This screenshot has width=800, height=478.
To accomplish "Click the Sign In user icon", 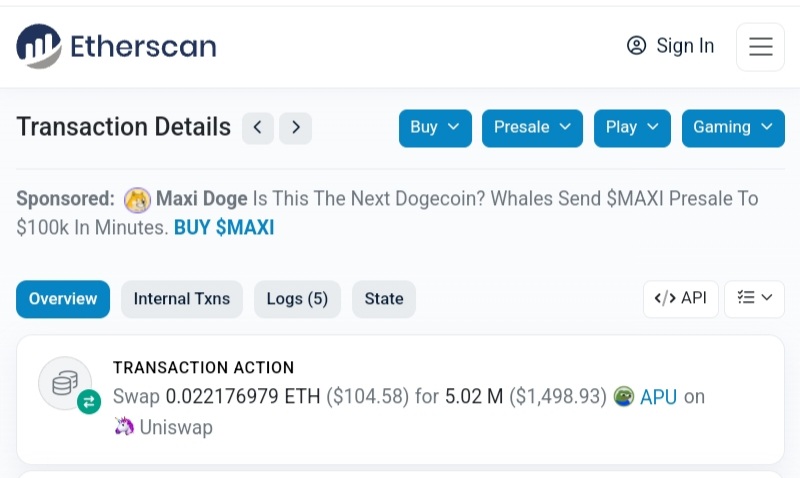I will [637, 46].
